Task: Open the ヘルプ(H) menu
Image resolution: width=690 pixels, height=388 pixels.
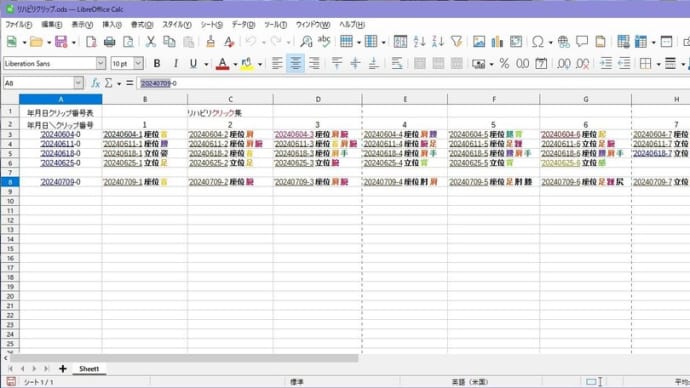Action: [352, 25]
